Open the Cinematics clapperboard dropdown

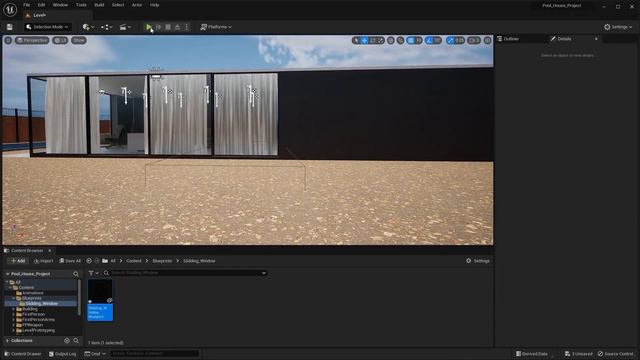point(125,27)
